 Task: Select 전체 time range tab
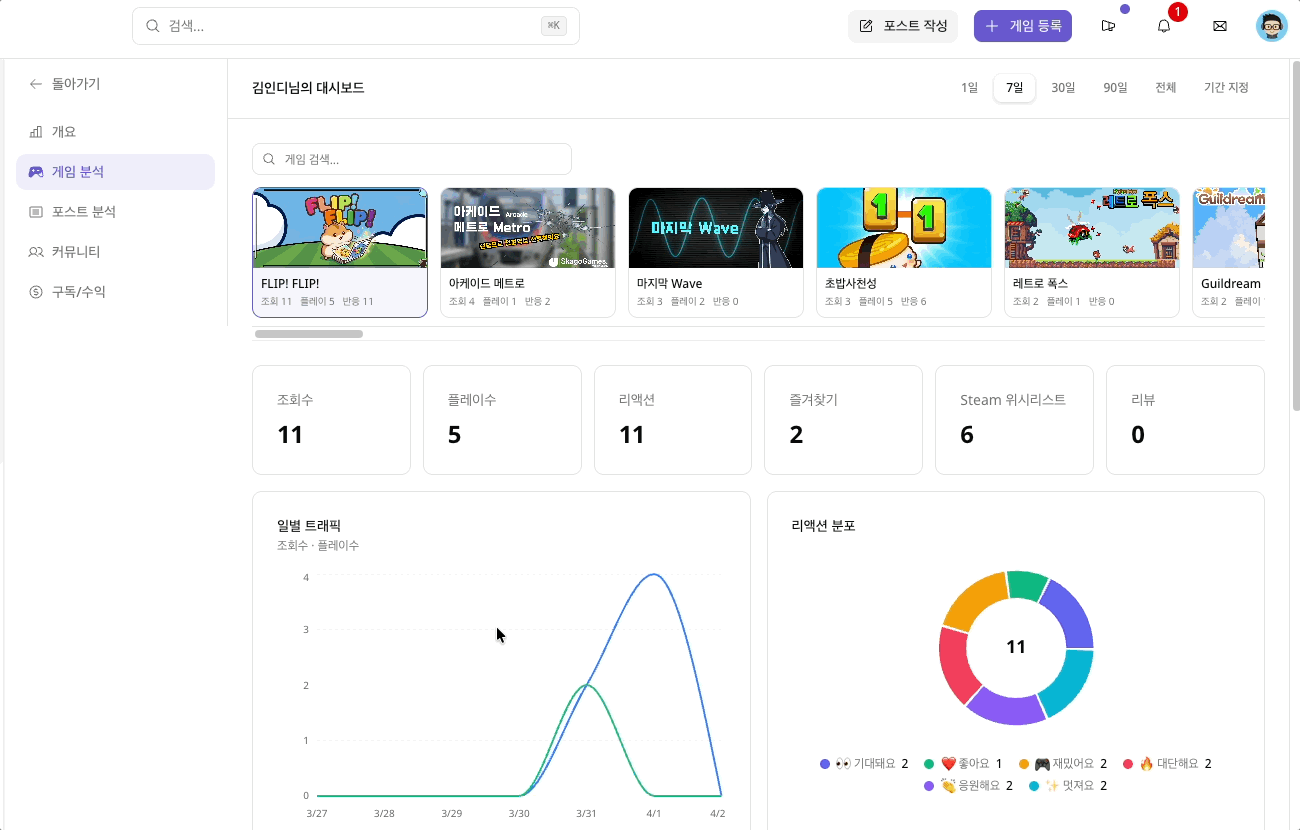click(x=1166, y=88)
